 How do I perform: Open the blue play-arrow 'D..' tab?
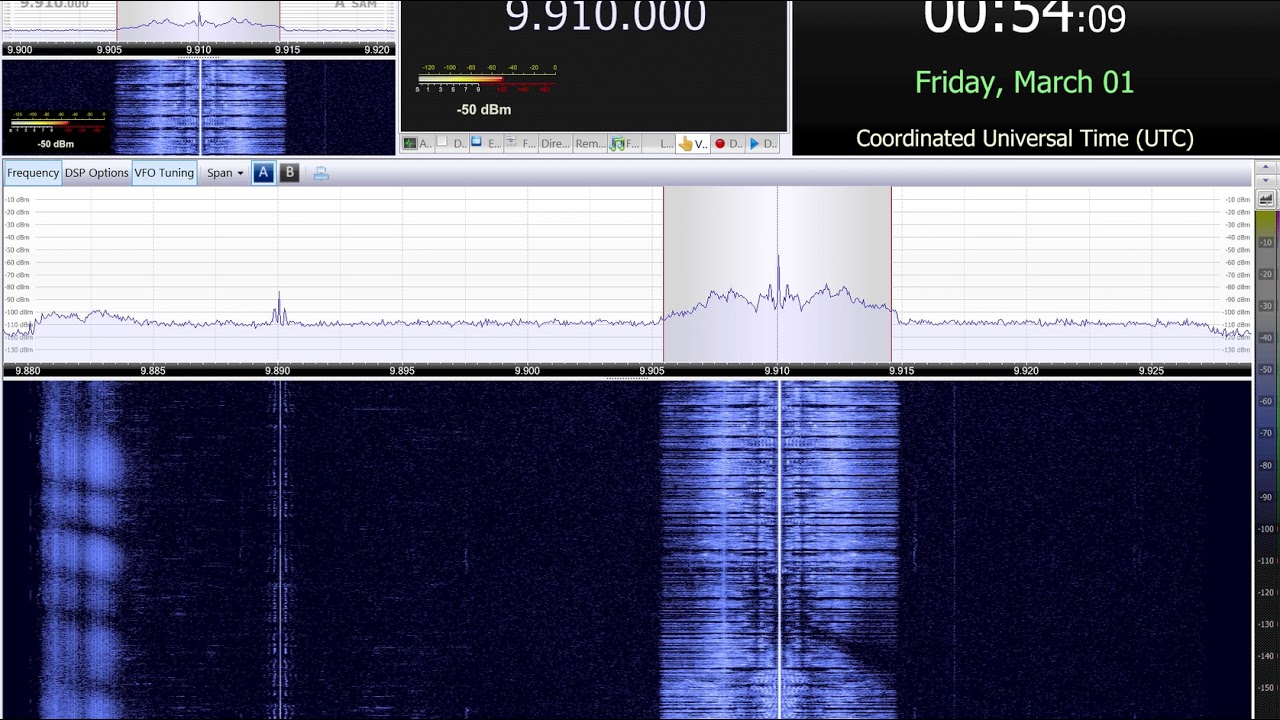763,144
